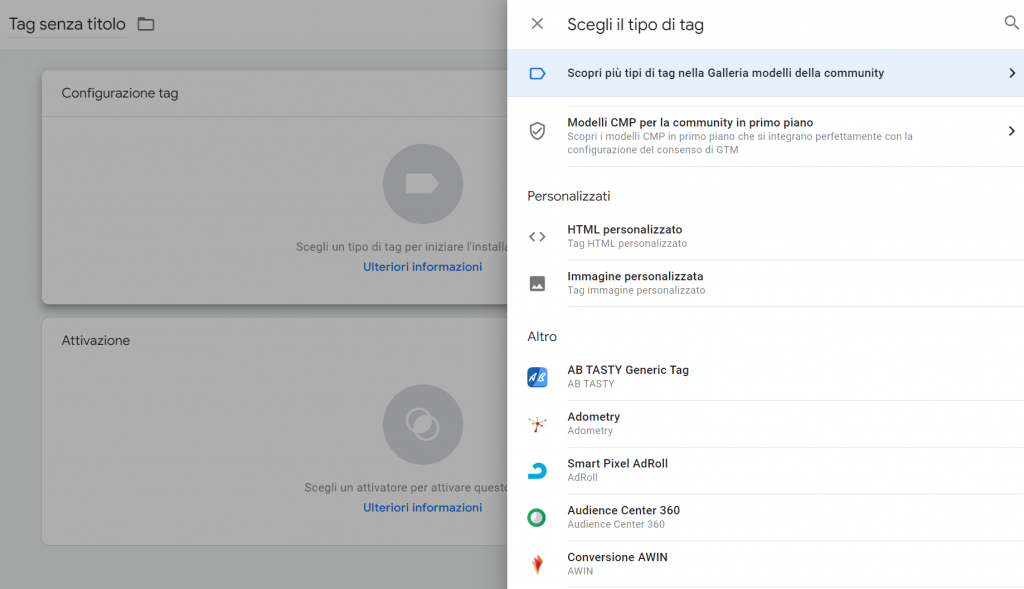Click the Audience Center 360 logo icon
Viewport: 1024px width, 589px height.
click(x=537, y=518)
